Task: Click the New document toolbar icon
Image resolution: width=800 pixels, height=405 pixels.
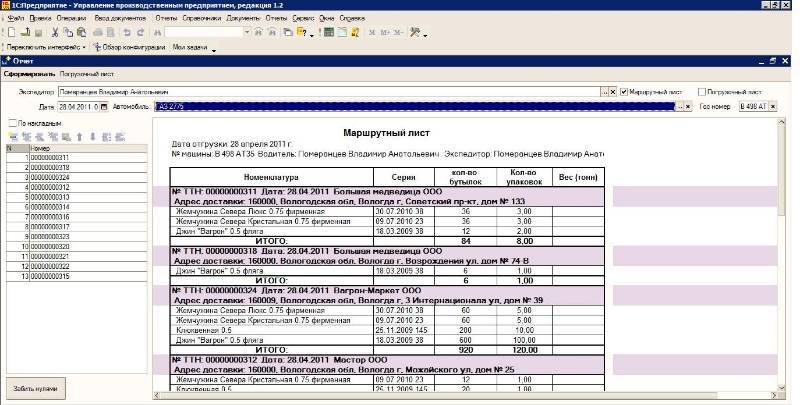Action: tap(9, 33)
